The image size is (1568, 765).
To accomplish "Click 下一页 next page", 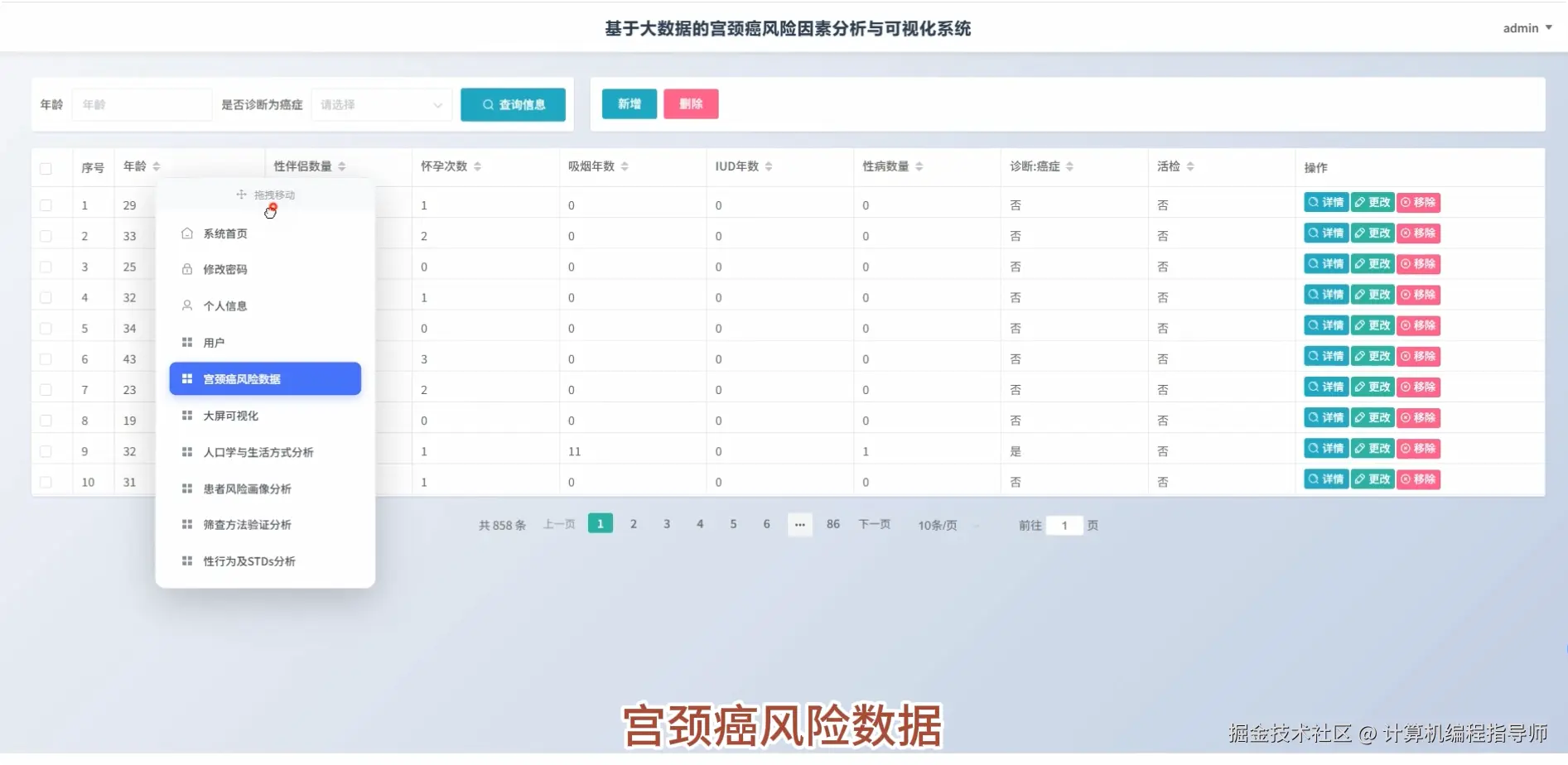I will pos(874,524).
